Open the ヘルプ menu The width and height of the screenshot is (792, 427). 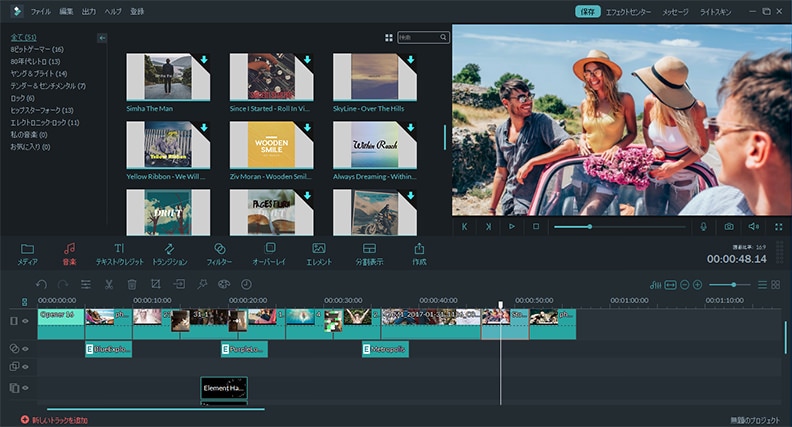[x=113, y=11]
